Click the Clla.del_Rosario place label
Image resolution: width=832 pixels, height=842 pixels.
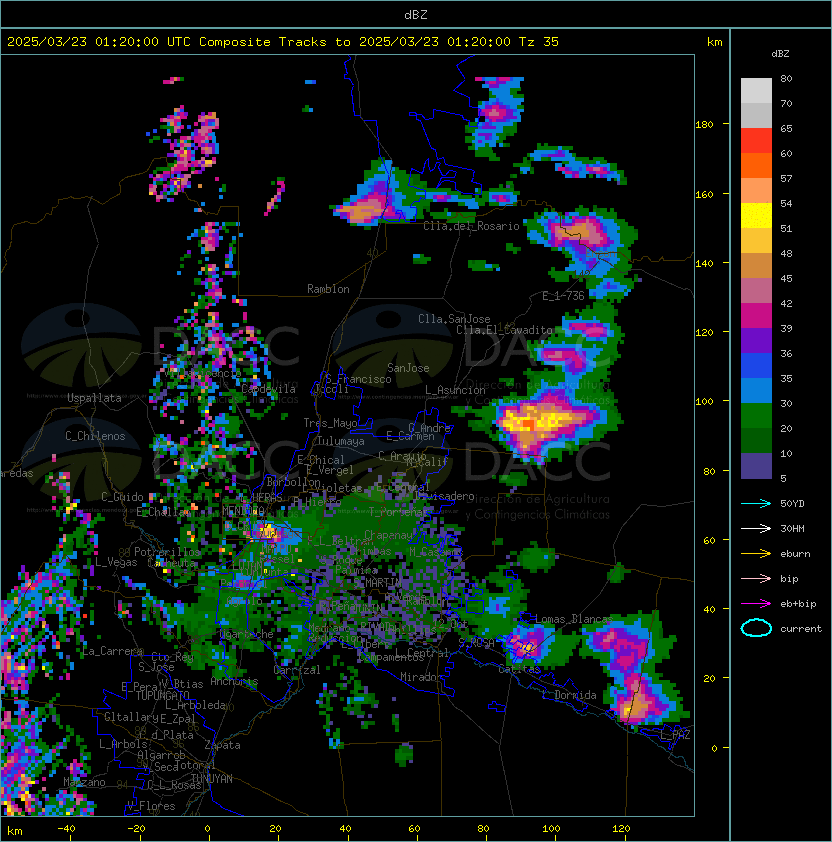(x=471, y=226)
